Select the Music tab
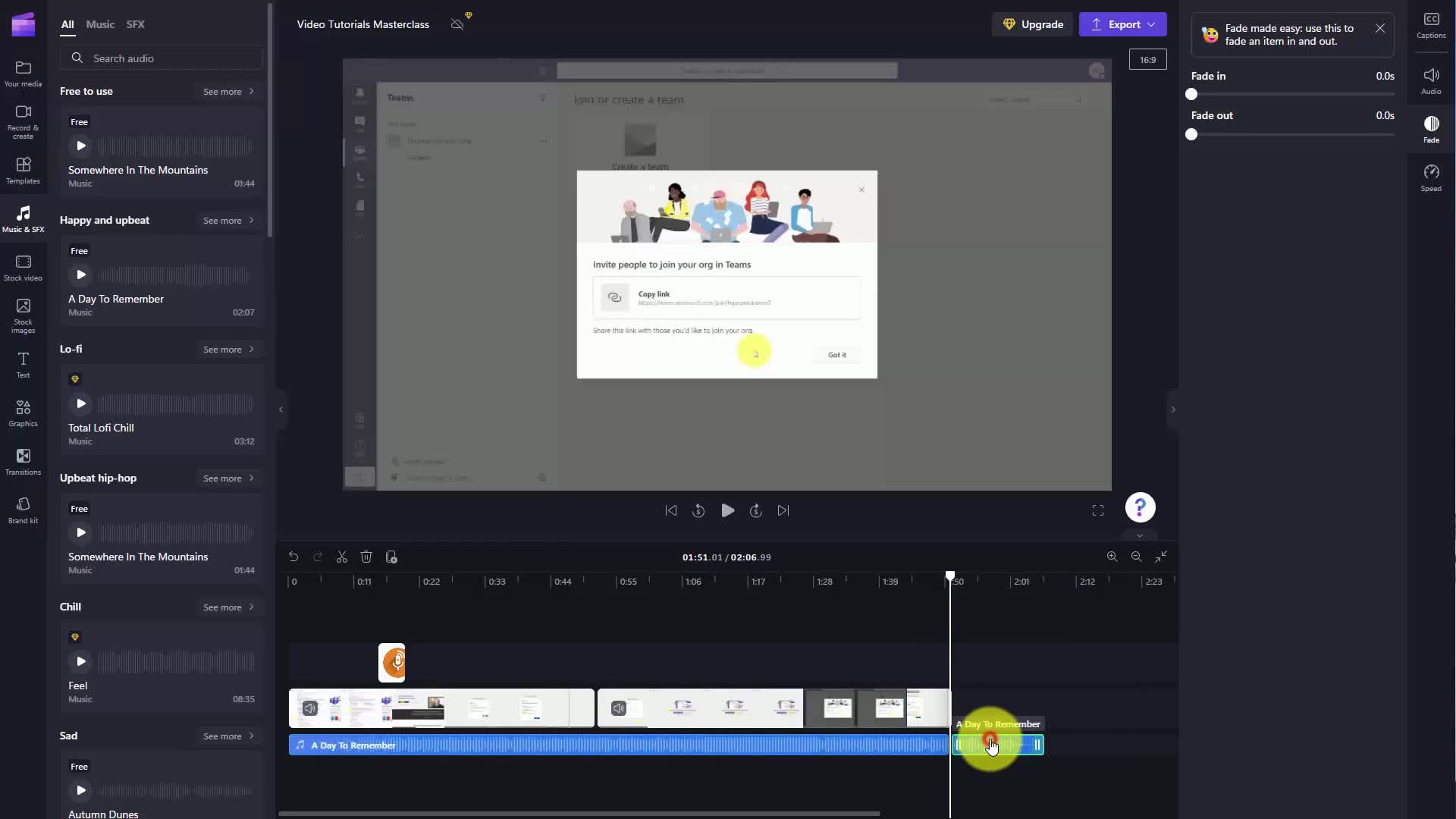 (100, 24)
